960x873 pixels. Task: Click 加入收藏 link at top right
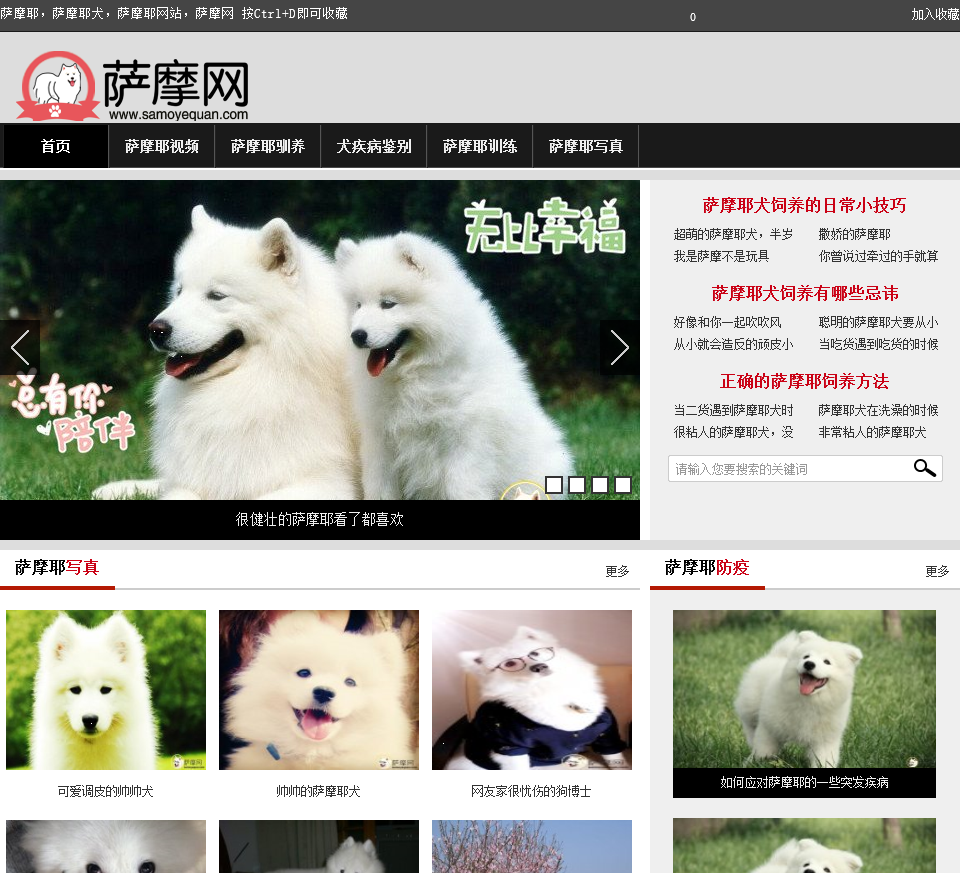(935, 15)
